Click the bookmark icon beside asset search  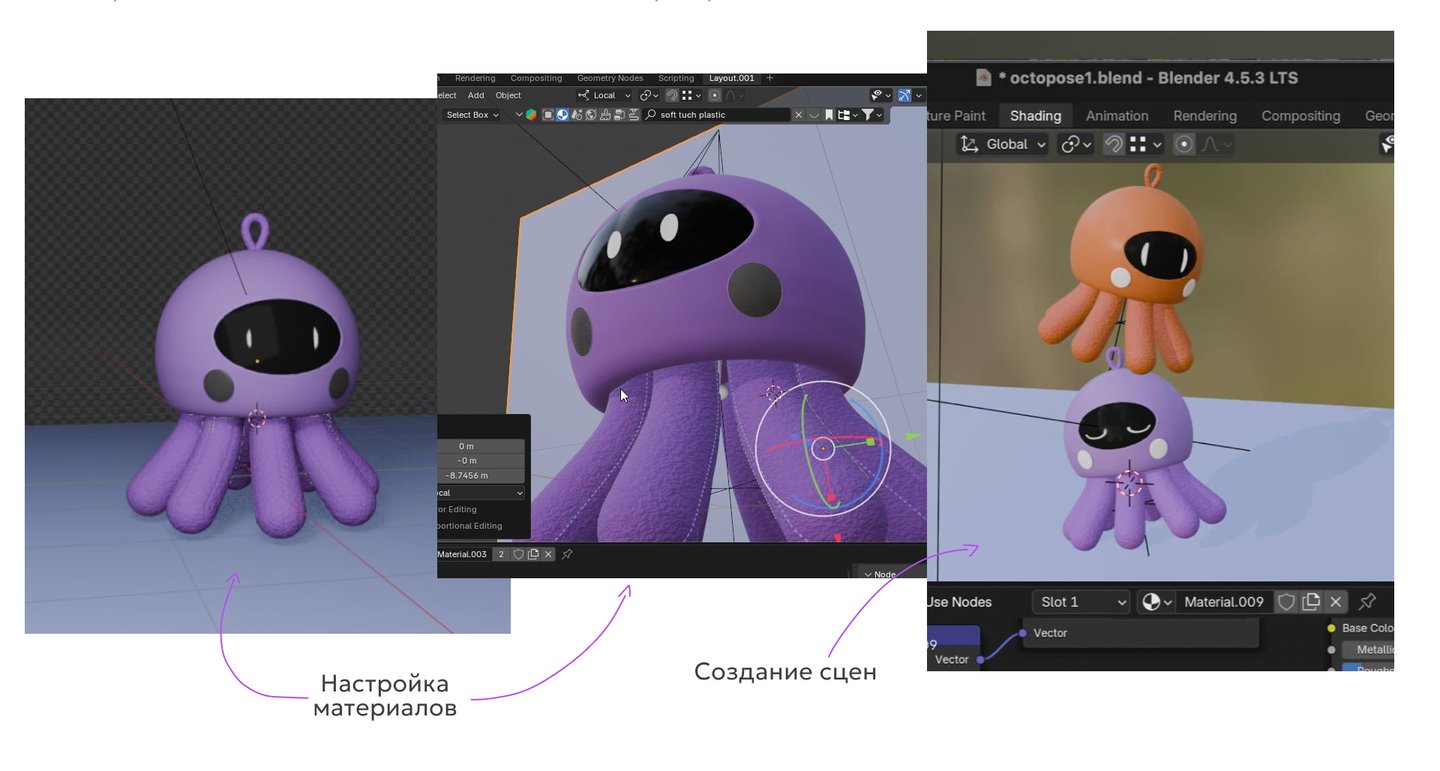829,115
